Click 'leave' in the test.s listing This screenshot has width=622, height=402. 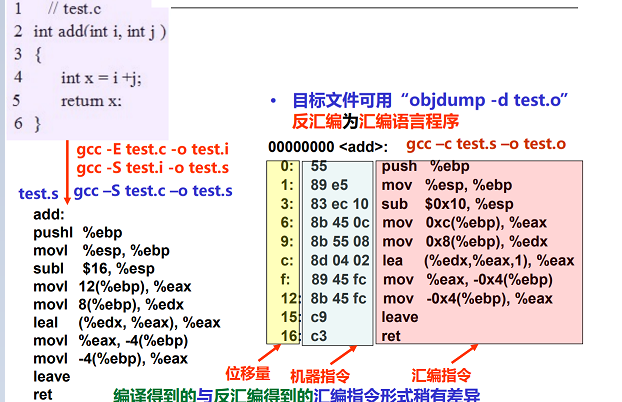click(52, 377)
